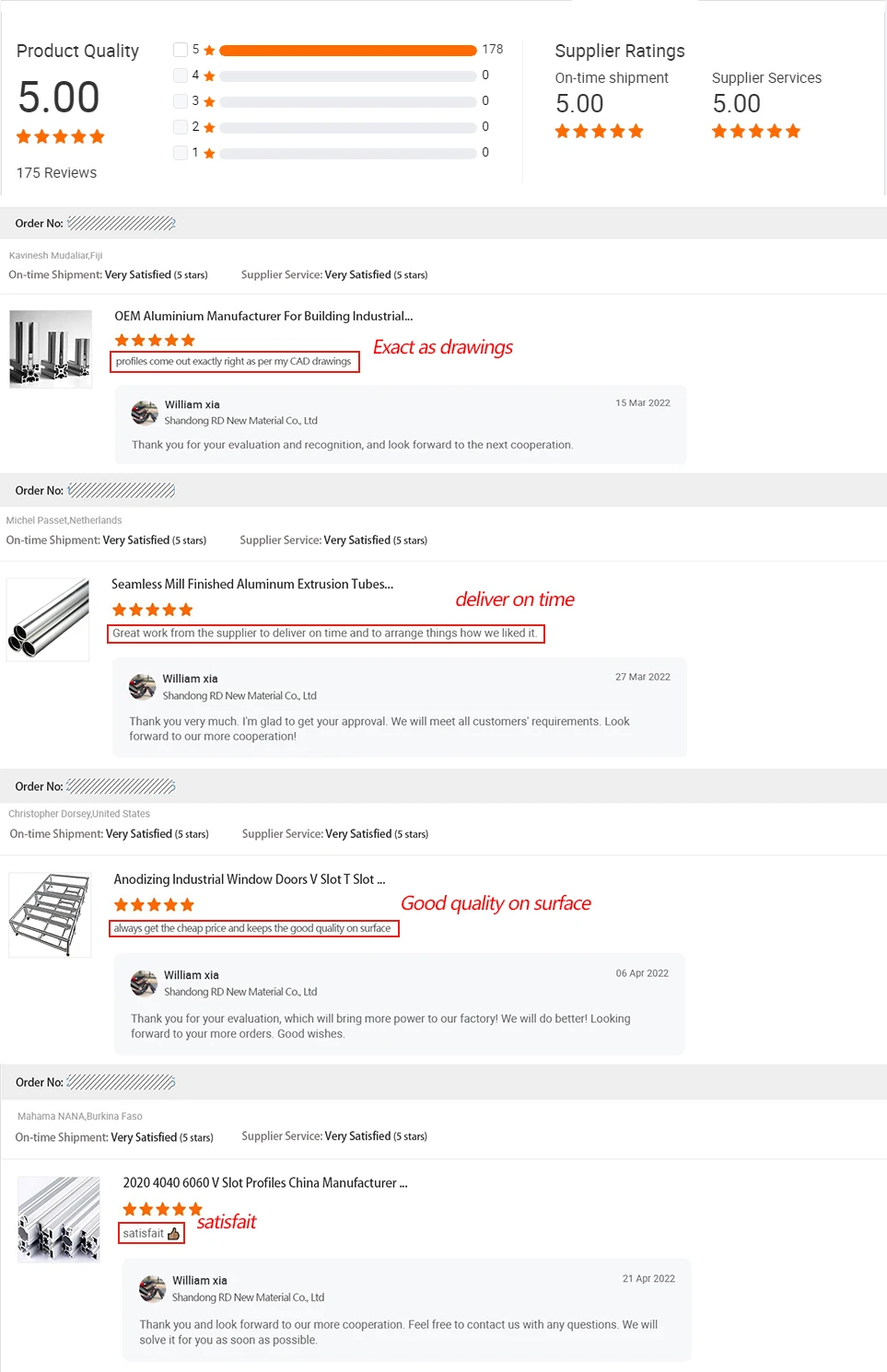Viewport: 887px width, 1372px height.
Task: Click William xia's avatar dated 27 Mar 2022
Action: 143,687
